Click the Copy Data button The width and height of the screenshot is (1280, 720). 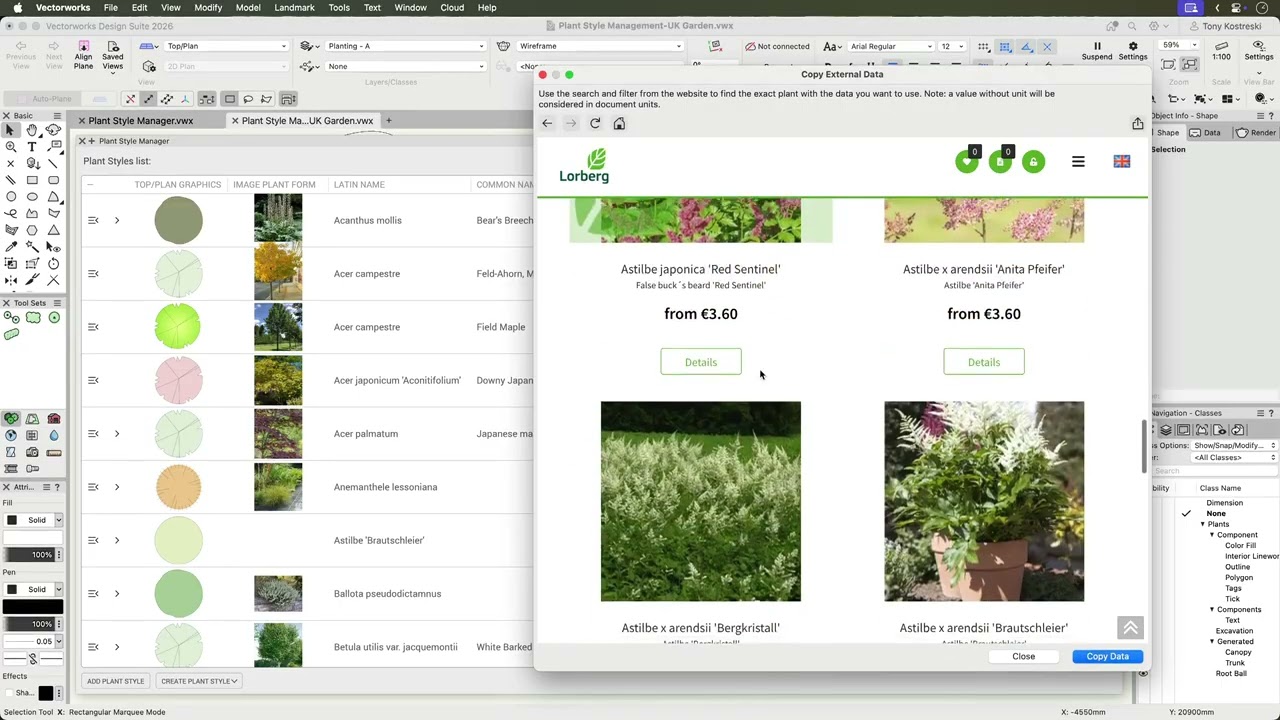click(x=1107, y=656)
